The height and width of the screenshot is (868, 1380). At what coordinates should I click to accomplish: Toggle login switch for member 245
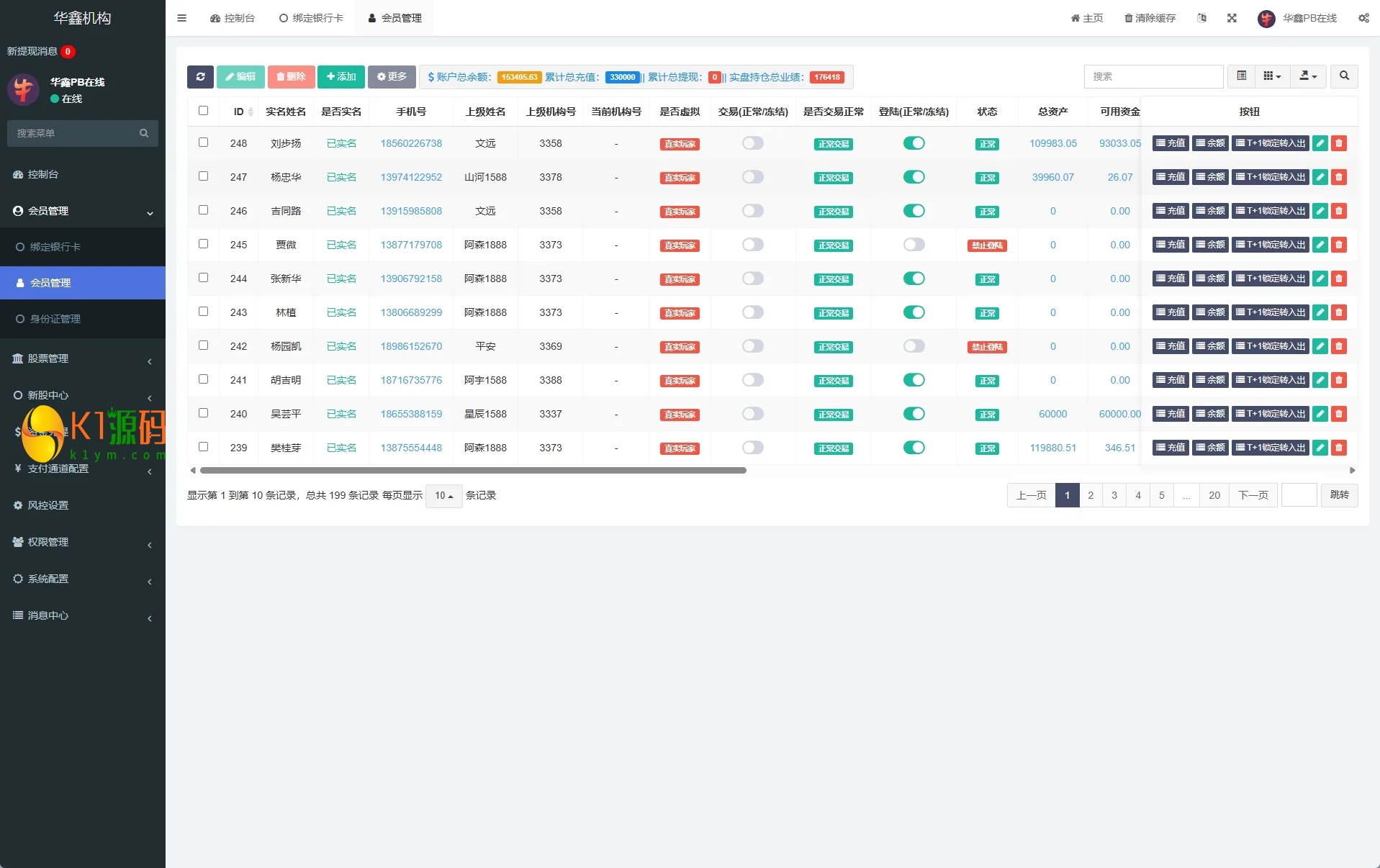[x=914, y=245]
